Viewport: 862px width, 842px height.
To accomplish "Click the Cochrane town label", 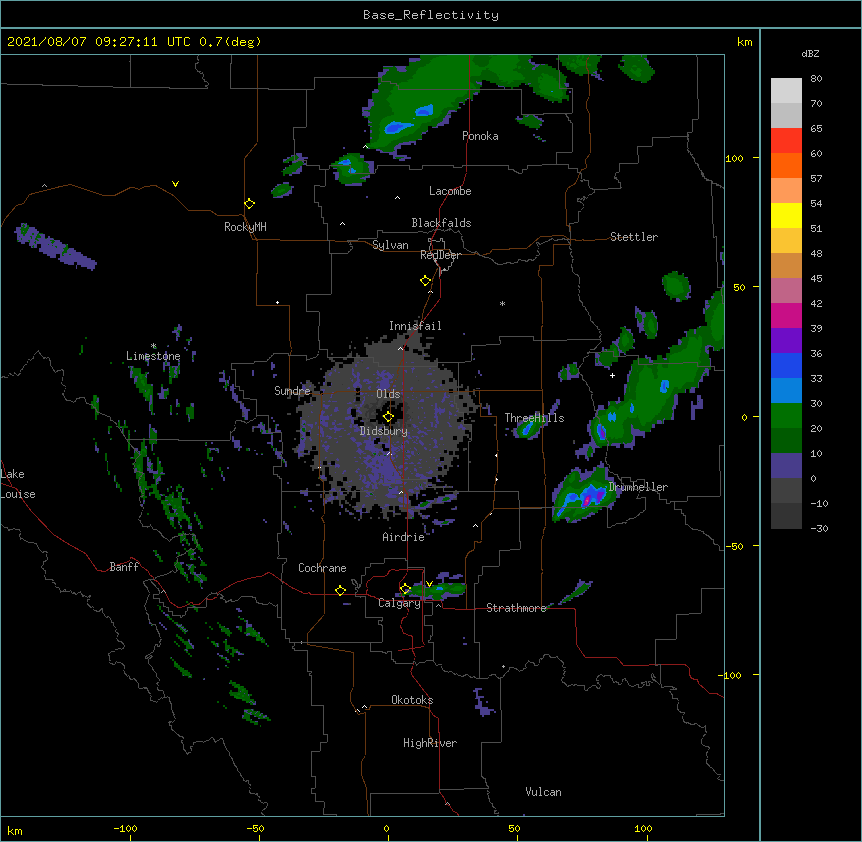I will (322, 568).
